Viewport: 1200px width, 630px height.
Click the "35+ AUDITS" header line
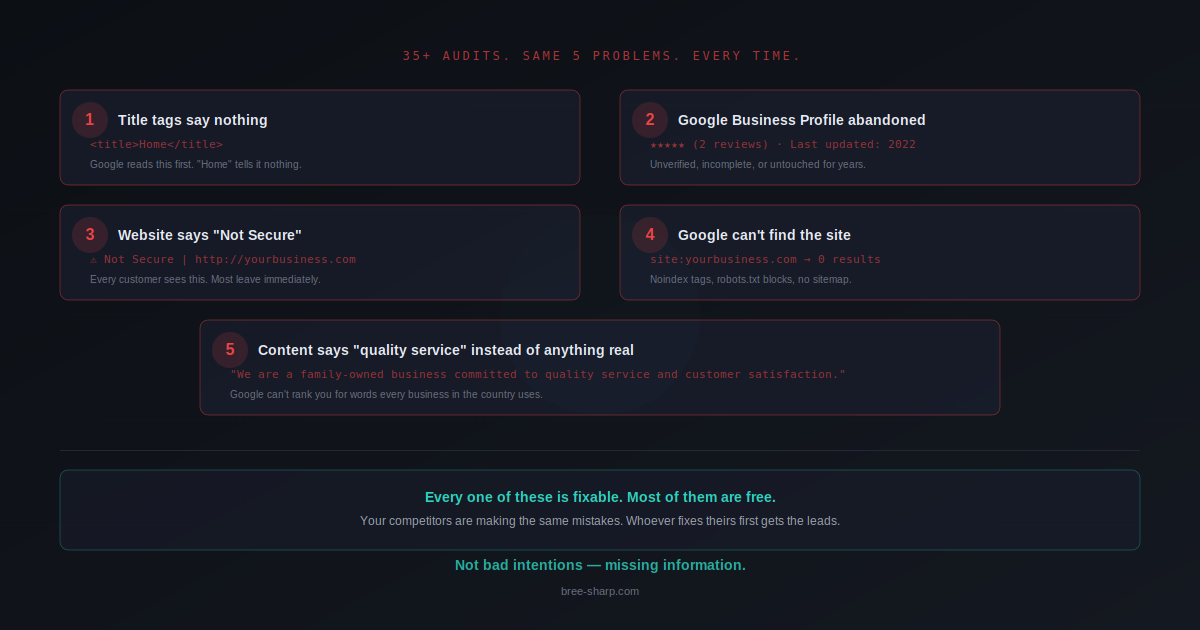point(600,56)
